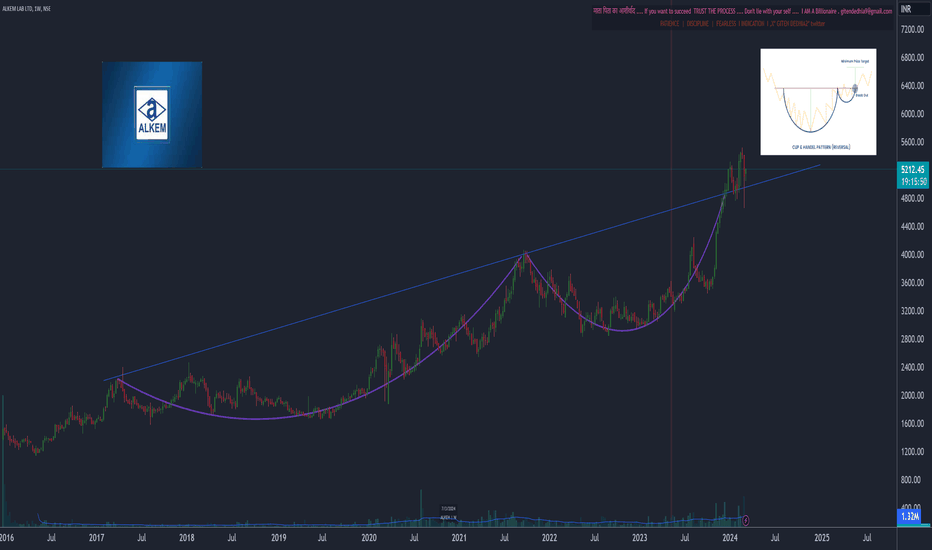This screenshot has height=550, width=932.
Task: Click the 2025 label on time axis
Action: click(821, 538)
